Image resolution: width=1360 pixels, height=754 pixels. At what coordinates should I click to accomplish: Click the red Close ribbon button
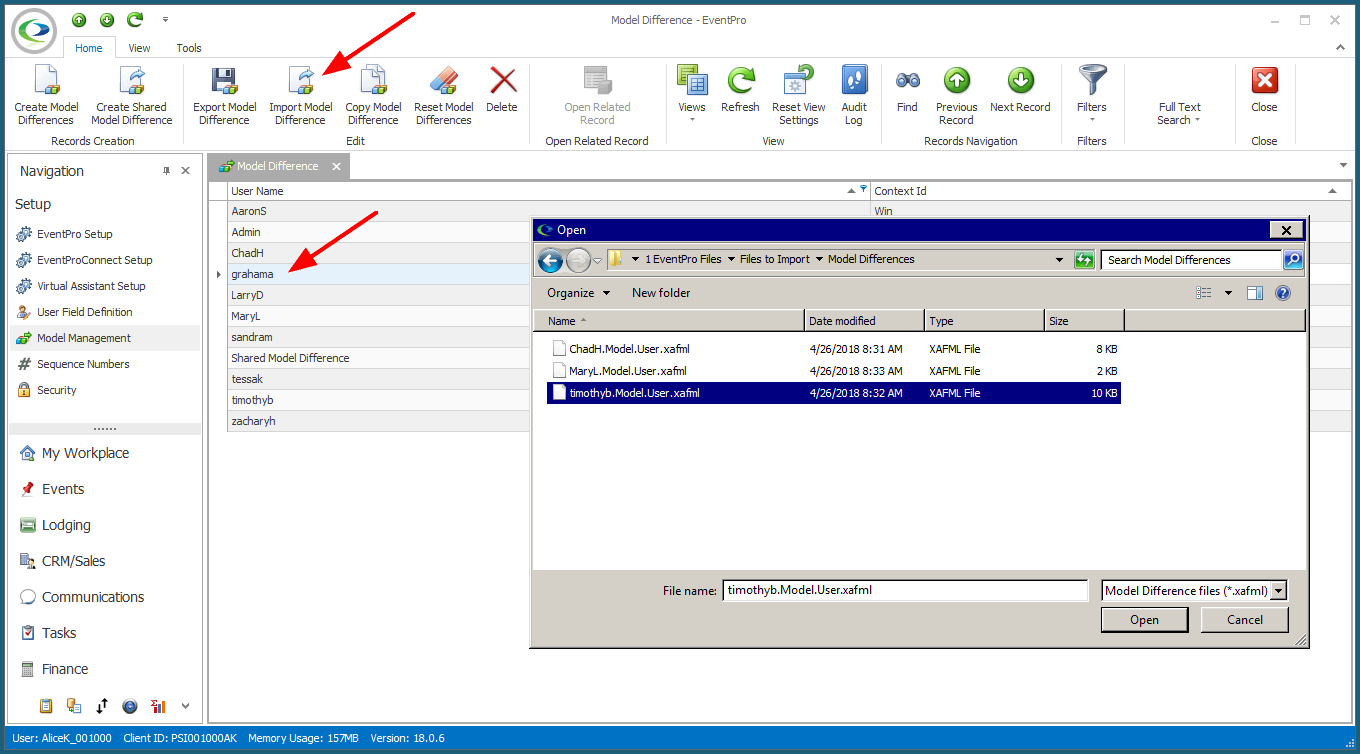tap(1265, 90)
